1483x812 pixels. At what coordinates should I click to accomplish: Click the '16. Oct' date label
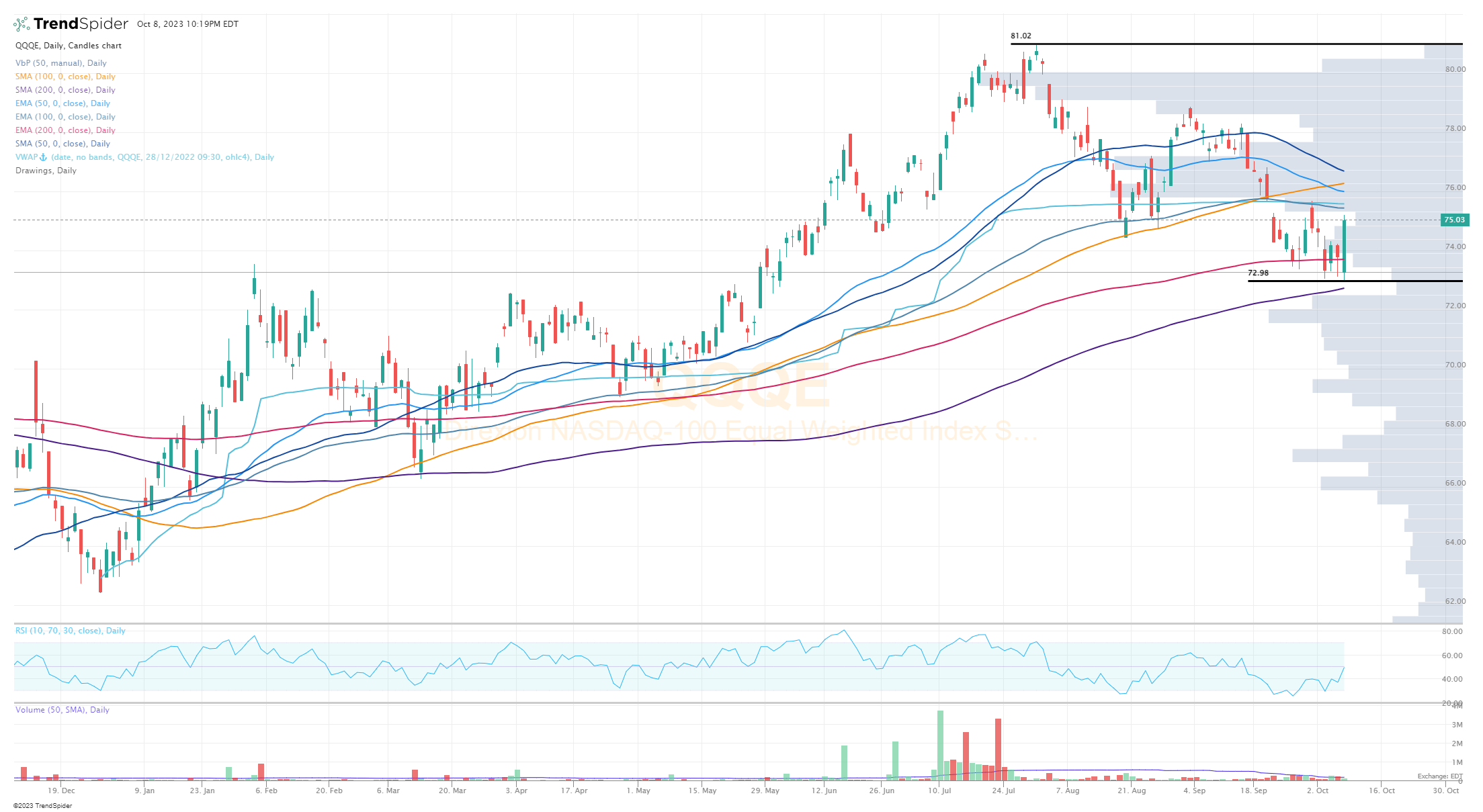click(x=1382, y=791)
